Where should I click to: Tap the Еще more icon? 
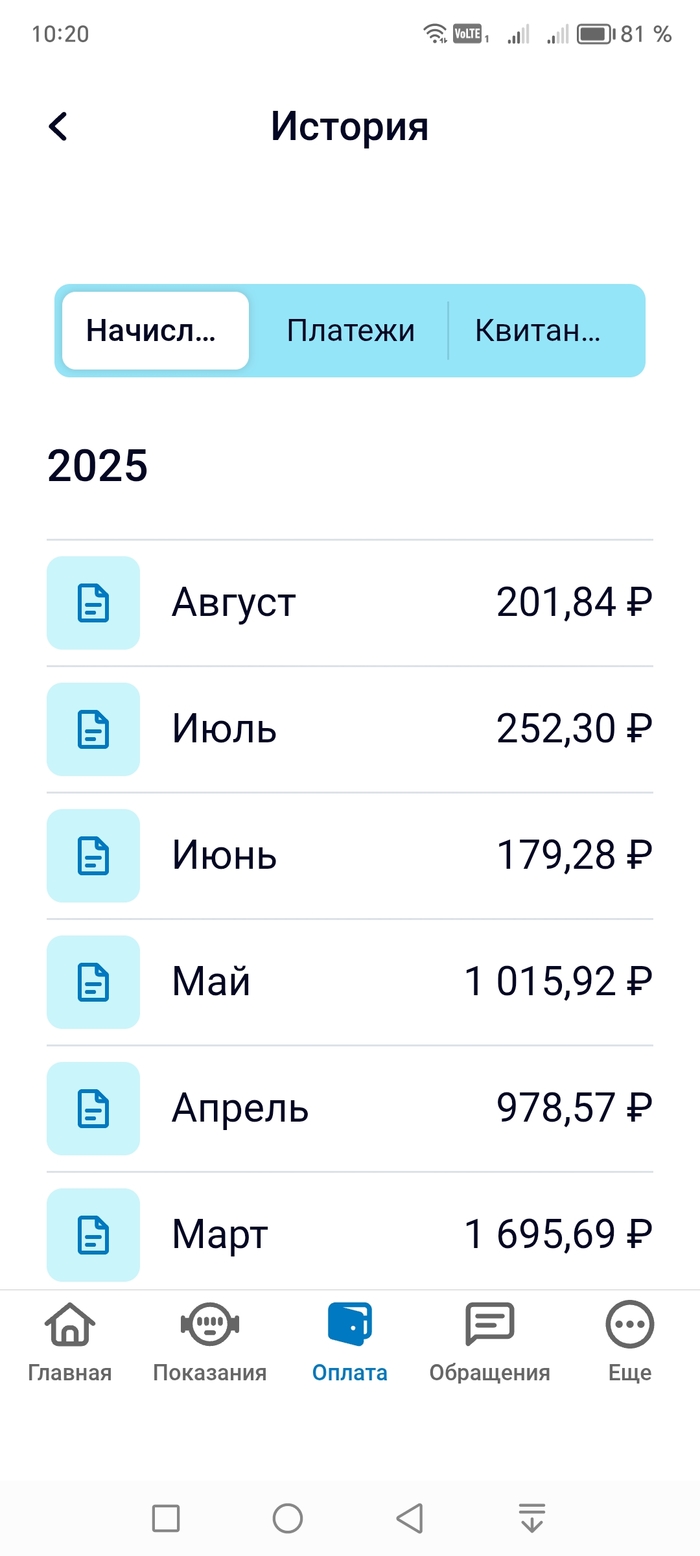tap(630, 1325)
